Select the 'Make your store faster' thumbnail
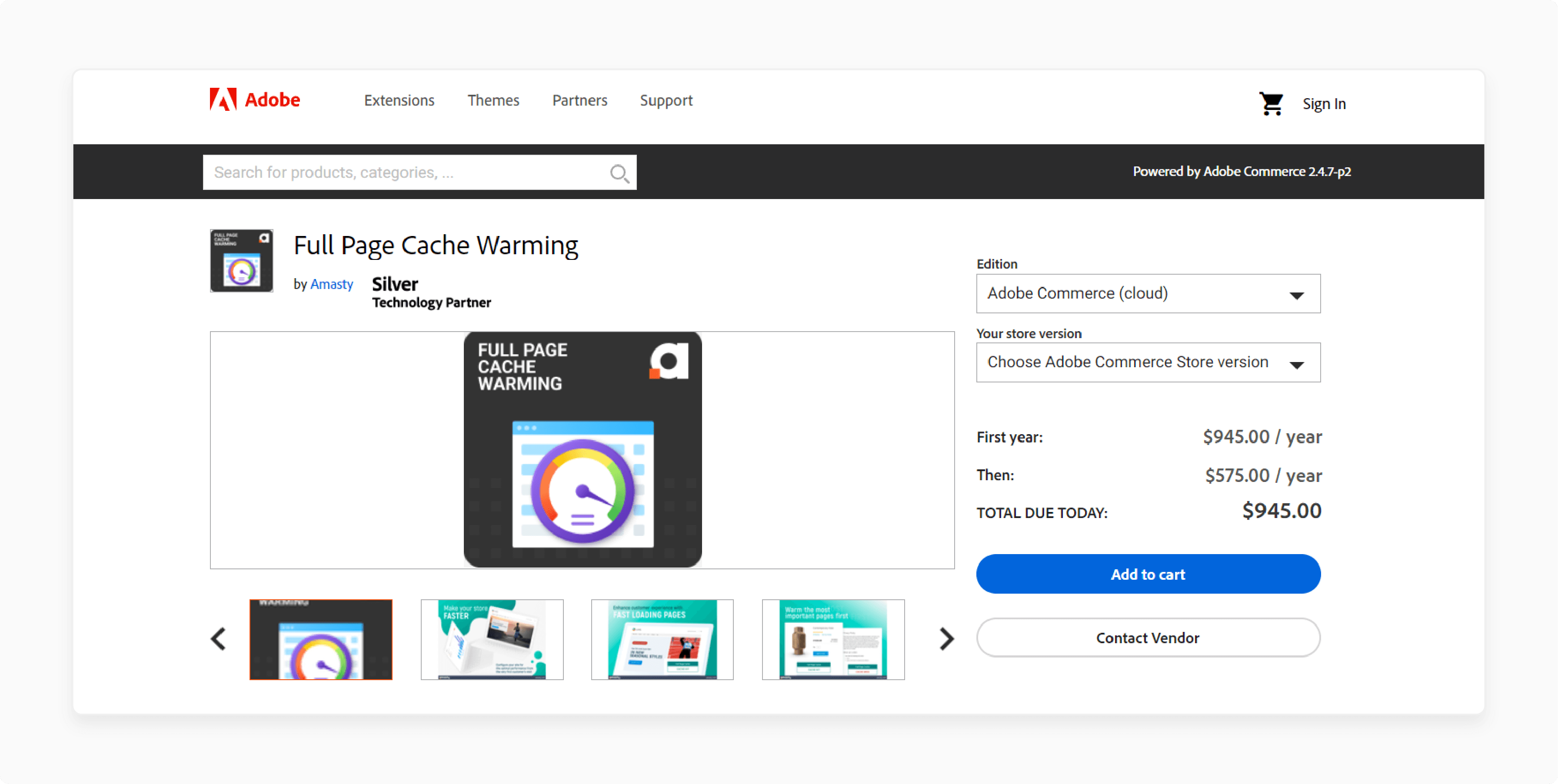 click(492, 640)
